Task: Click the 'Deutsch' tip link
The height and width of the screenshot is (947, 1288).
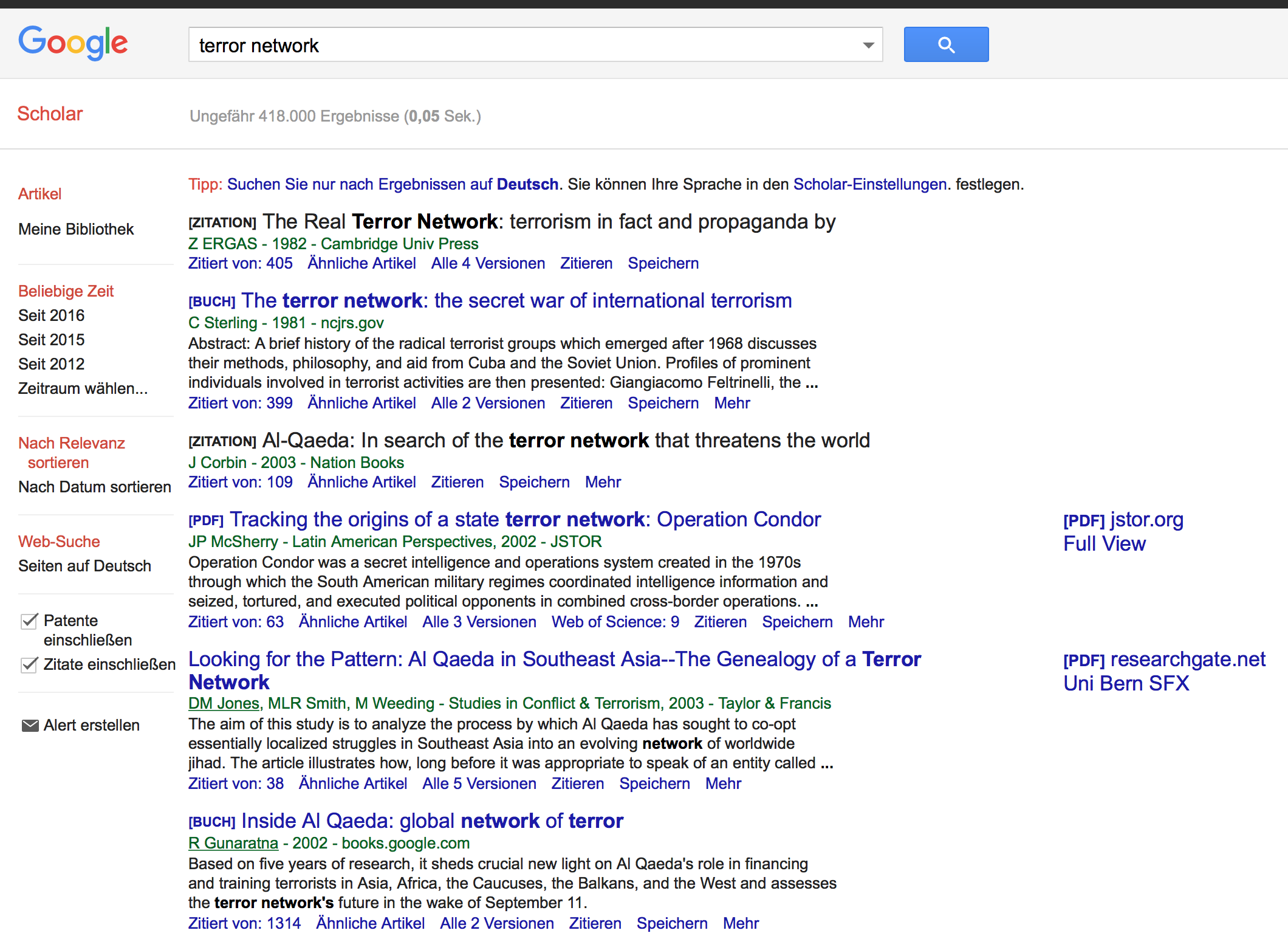Action: click(527, 184)
